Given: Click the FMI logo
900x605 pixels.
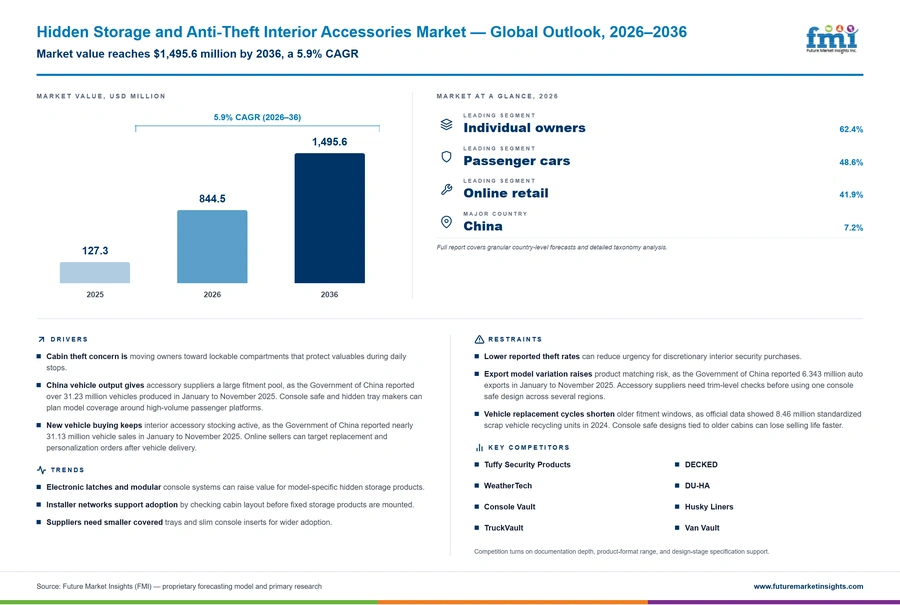Looking at the screenshot, I should [832, 39].
